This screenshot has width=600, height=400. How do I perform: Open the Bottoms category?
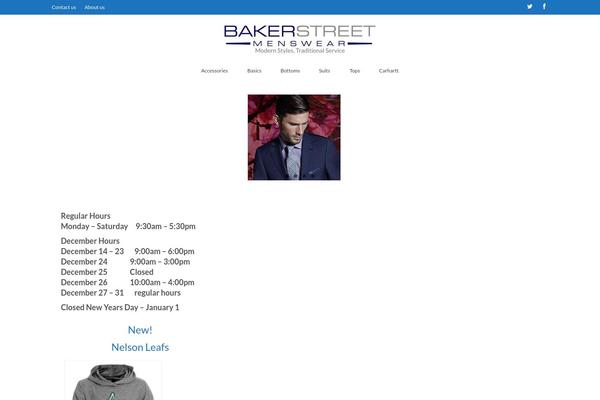290,71
